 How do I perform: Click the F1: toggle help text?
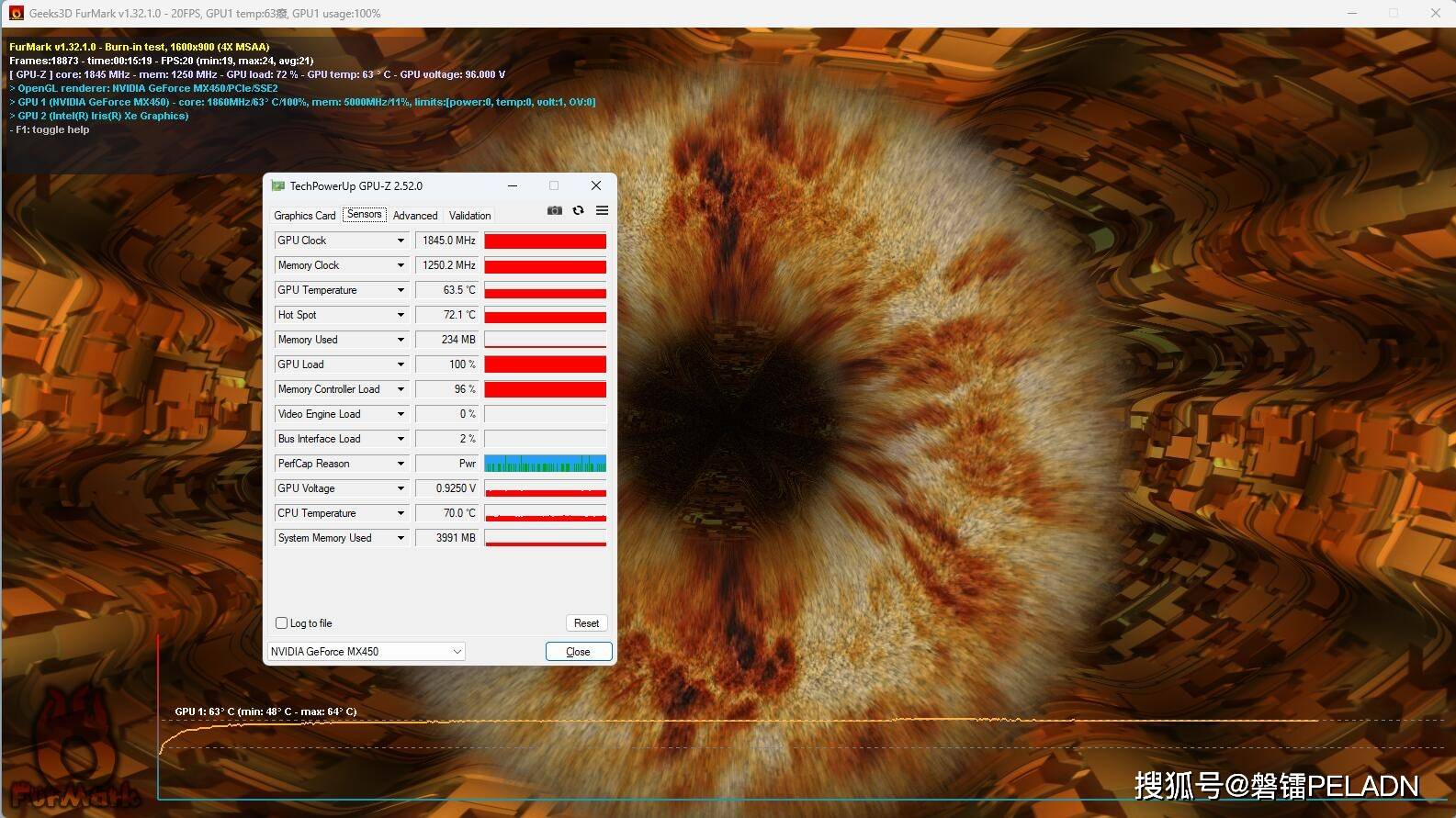pyautogui.click(x=50, y=129)
